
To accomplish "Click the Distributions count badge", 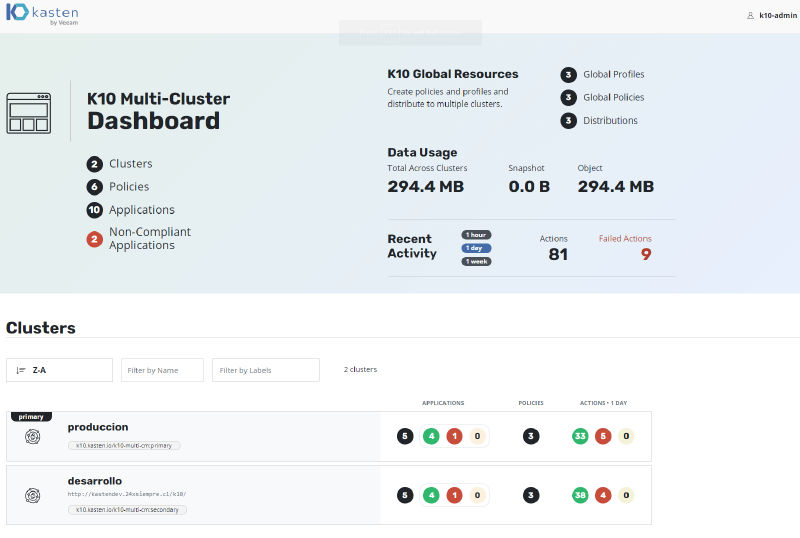I will tap(568, 120).
